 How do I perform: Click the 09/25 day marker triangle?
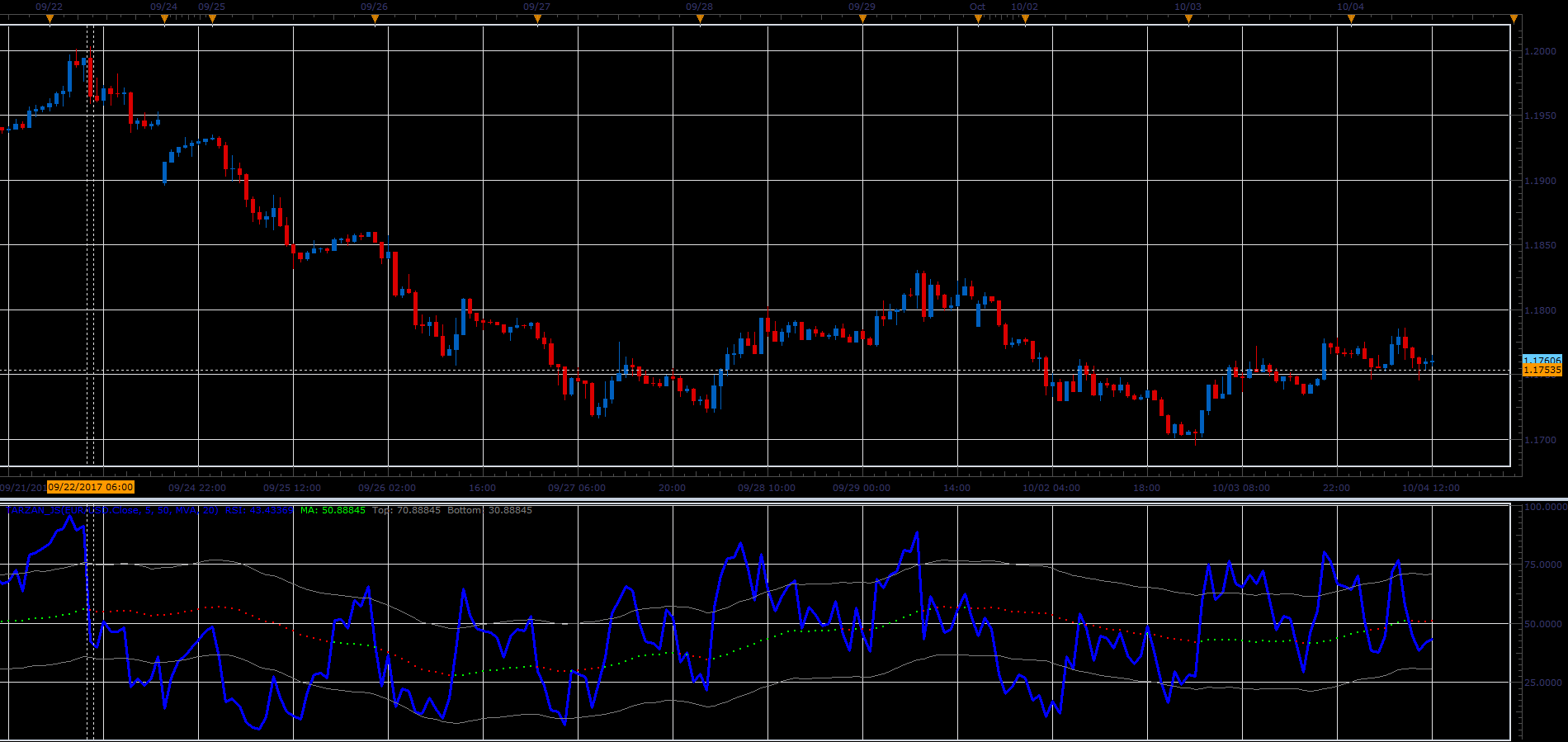click(x=212, y=19)
